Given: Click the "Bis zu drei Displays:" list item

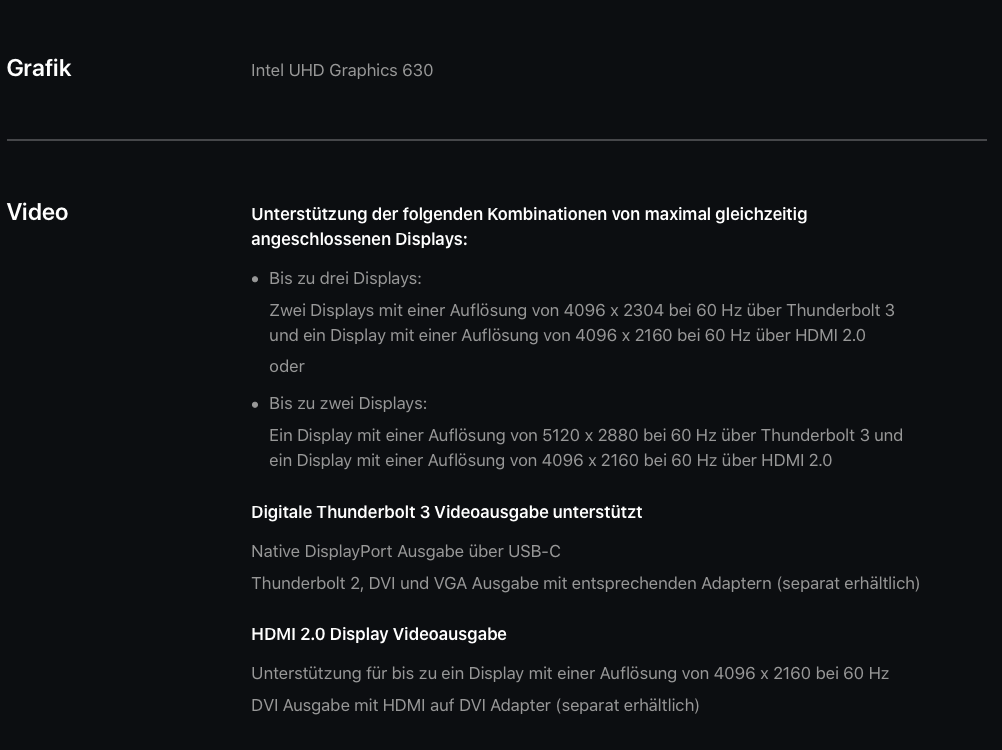Looking at the screenshot, I should [345, 278].
